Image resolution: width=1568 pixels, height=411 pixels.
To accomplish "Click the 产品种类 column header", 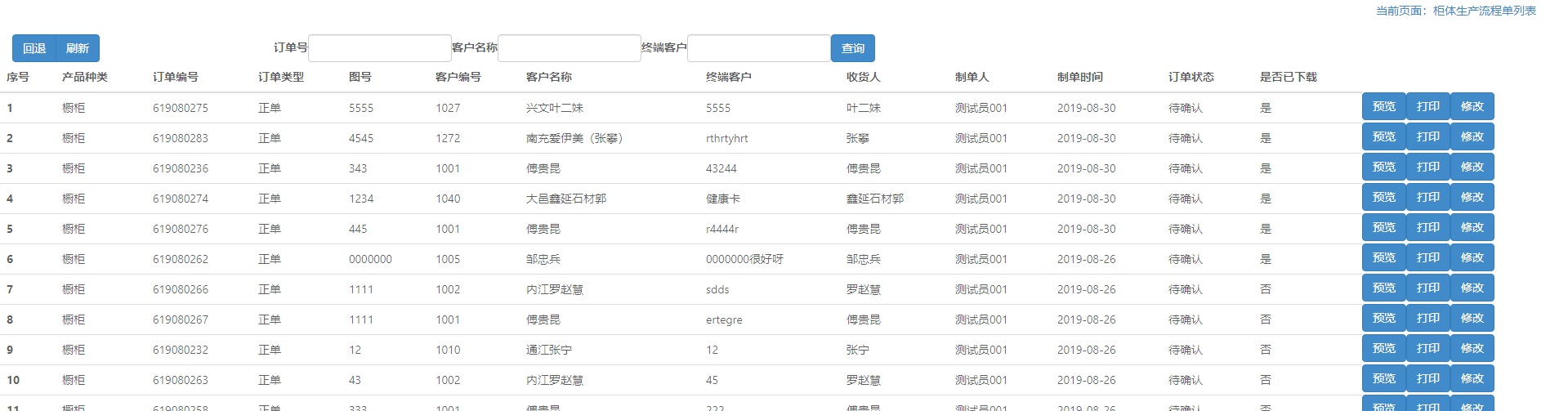I will (x=85, y=77).
